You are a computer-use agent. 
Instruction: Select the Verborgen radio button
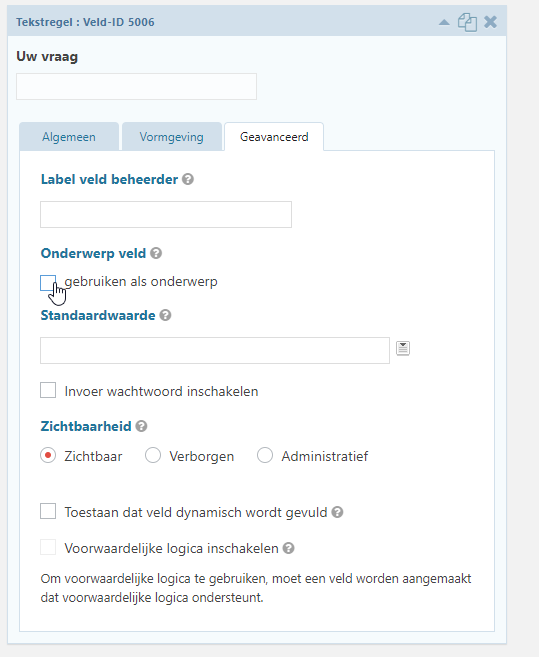tap(153, 455)
